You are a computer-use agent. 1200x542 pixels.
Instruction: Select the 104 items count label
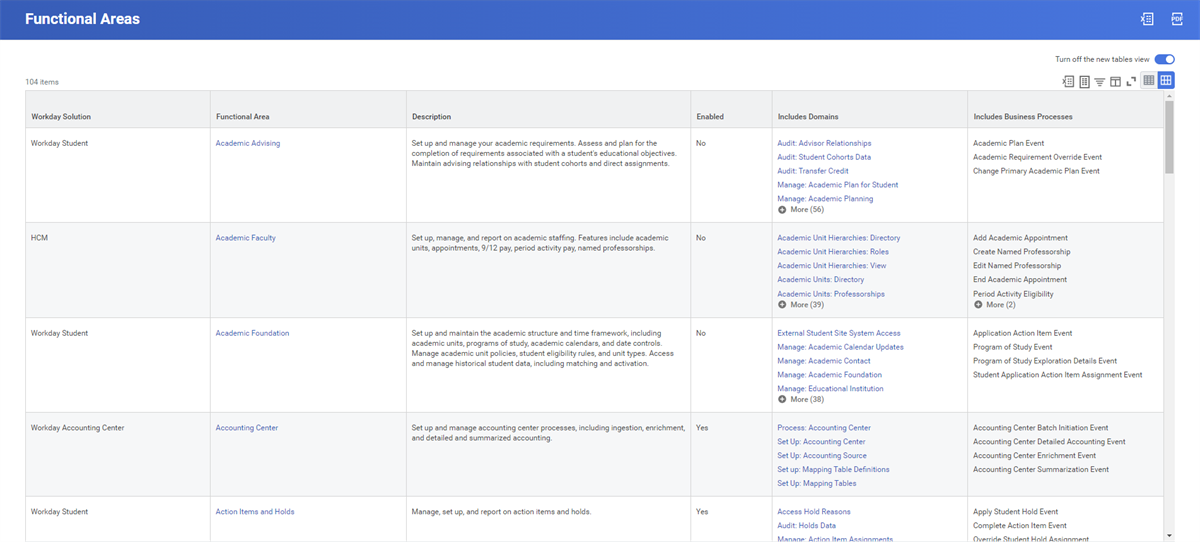click(x=42, y=82)
